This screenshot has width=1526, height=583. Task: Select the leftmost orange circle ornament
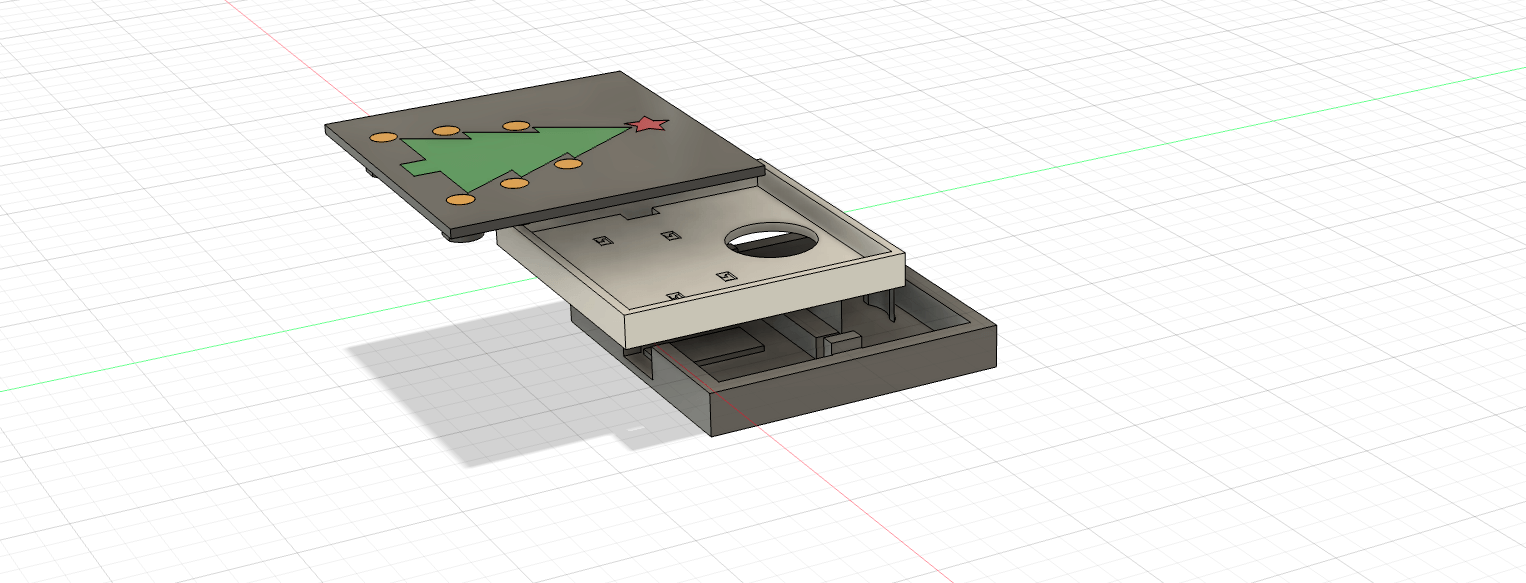(383, 138)
